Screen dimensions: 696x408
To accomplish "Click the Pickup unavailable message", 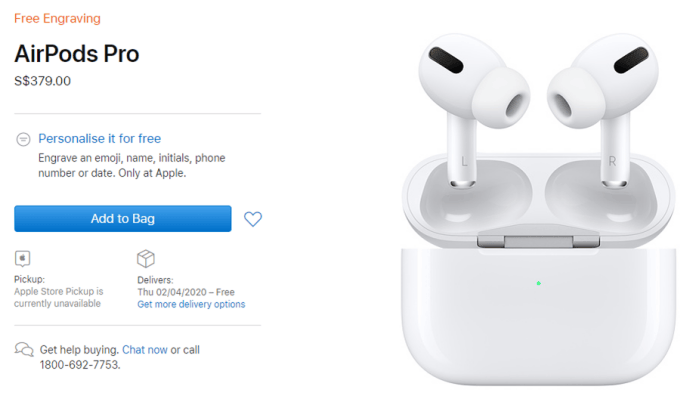I will [59, 297].
